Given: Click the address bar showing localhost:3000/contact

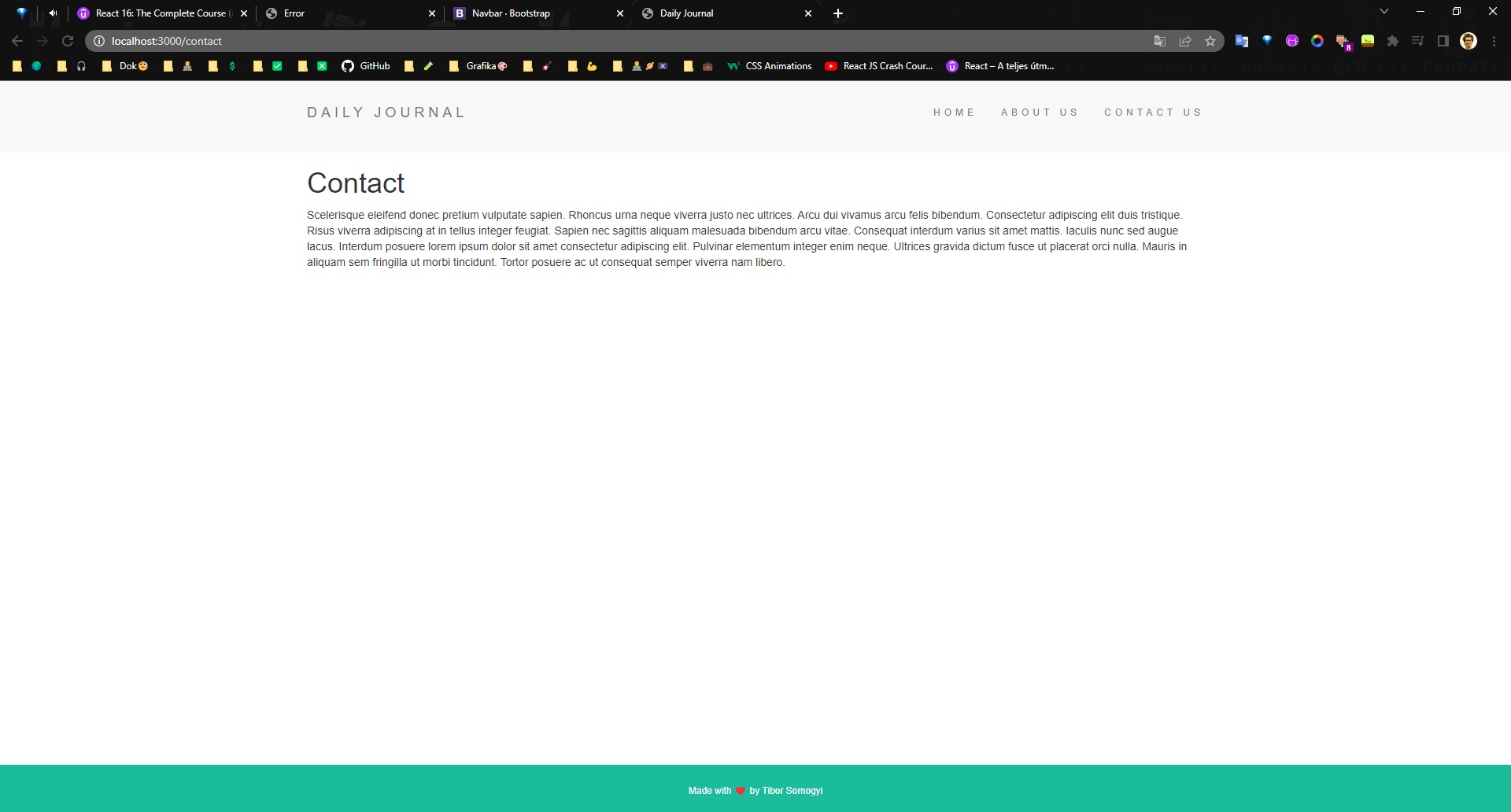Looking at the screenshot, I should point(551,41).
